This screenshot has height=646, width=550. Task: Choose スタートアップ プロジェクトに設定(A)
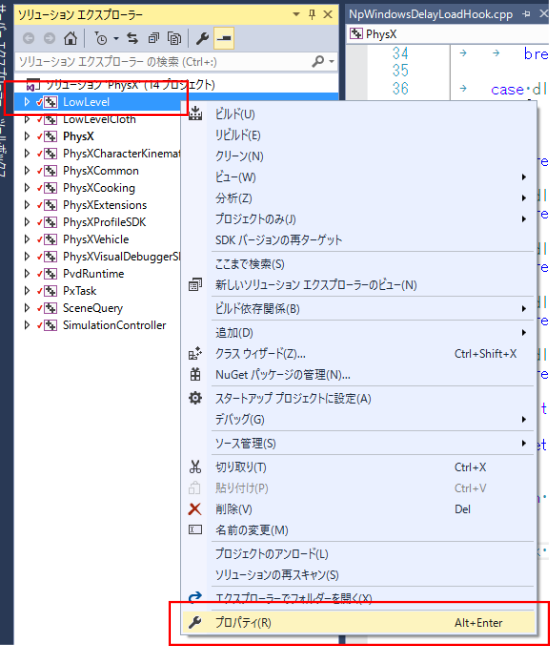point(359,398)
